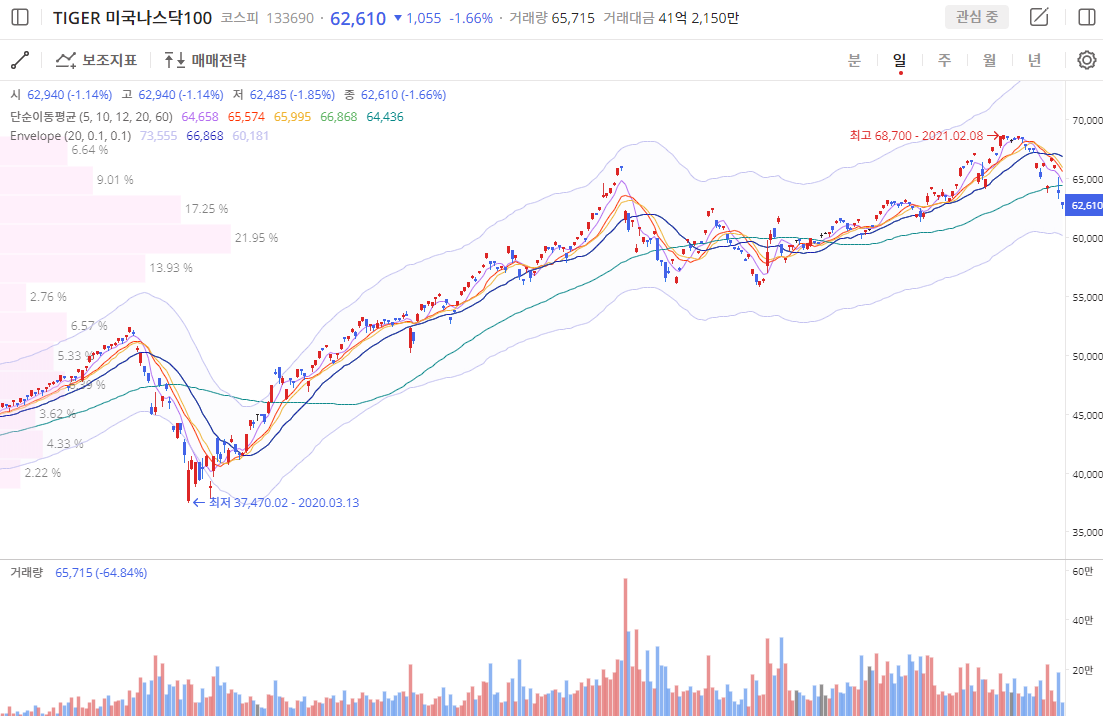Screen dimensions: 1103x716
Task: Open the memo edit icon
Action: click(1039, 17)
